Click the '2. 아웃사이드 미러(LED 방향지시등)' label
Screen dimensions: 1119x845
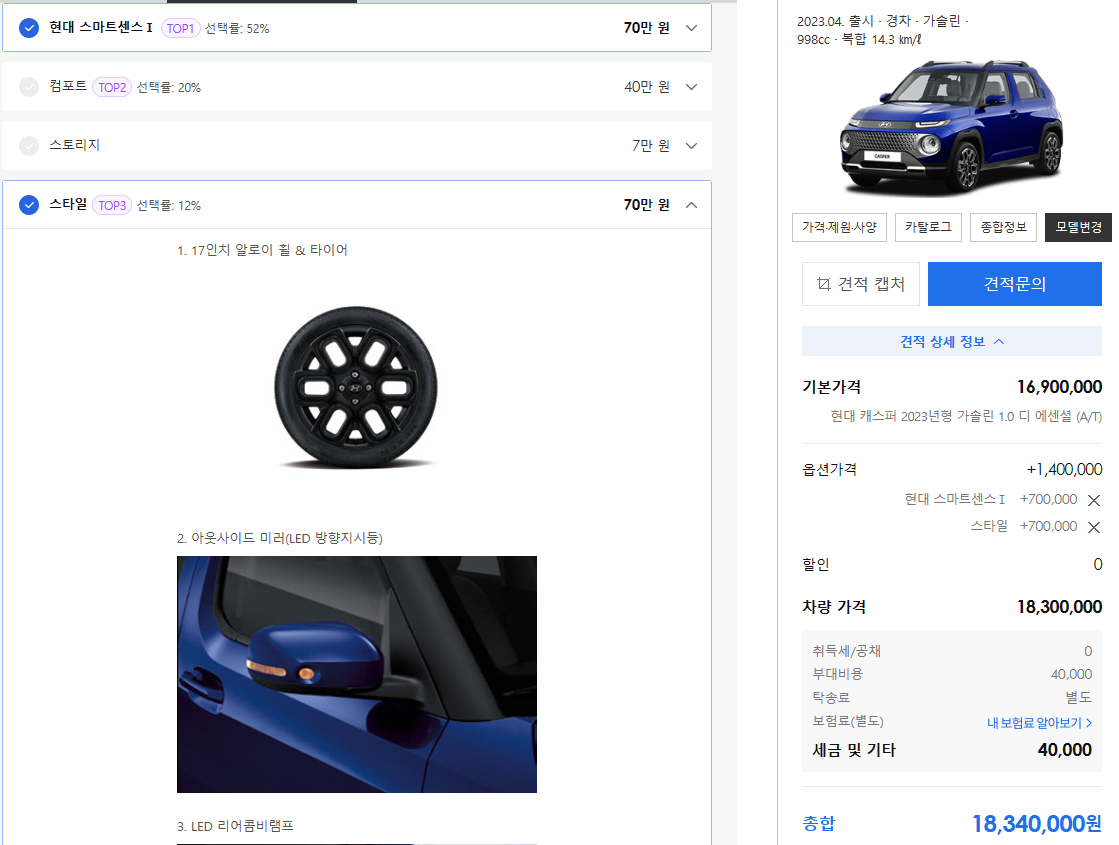(280, 538)
